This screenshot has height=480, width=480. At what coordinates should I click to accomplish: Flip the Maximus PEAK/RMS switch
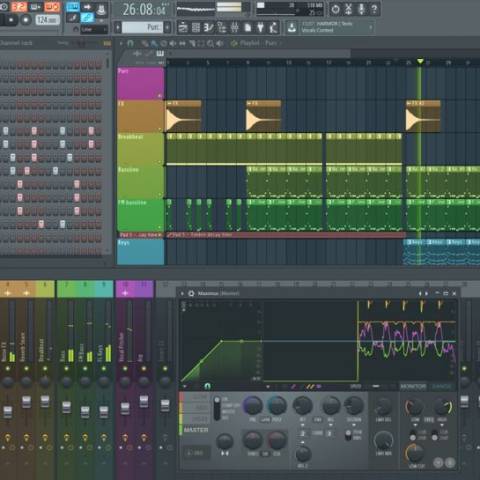348,435
